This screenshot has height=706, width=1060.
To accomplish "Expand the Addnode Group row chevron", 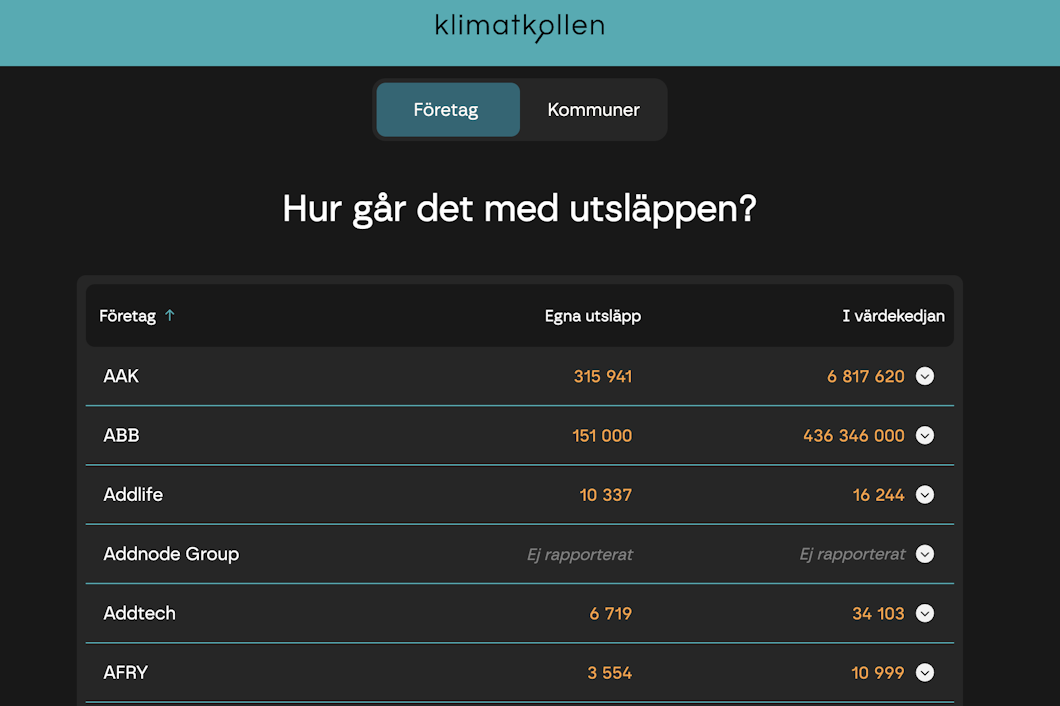I will pos(925,554).
